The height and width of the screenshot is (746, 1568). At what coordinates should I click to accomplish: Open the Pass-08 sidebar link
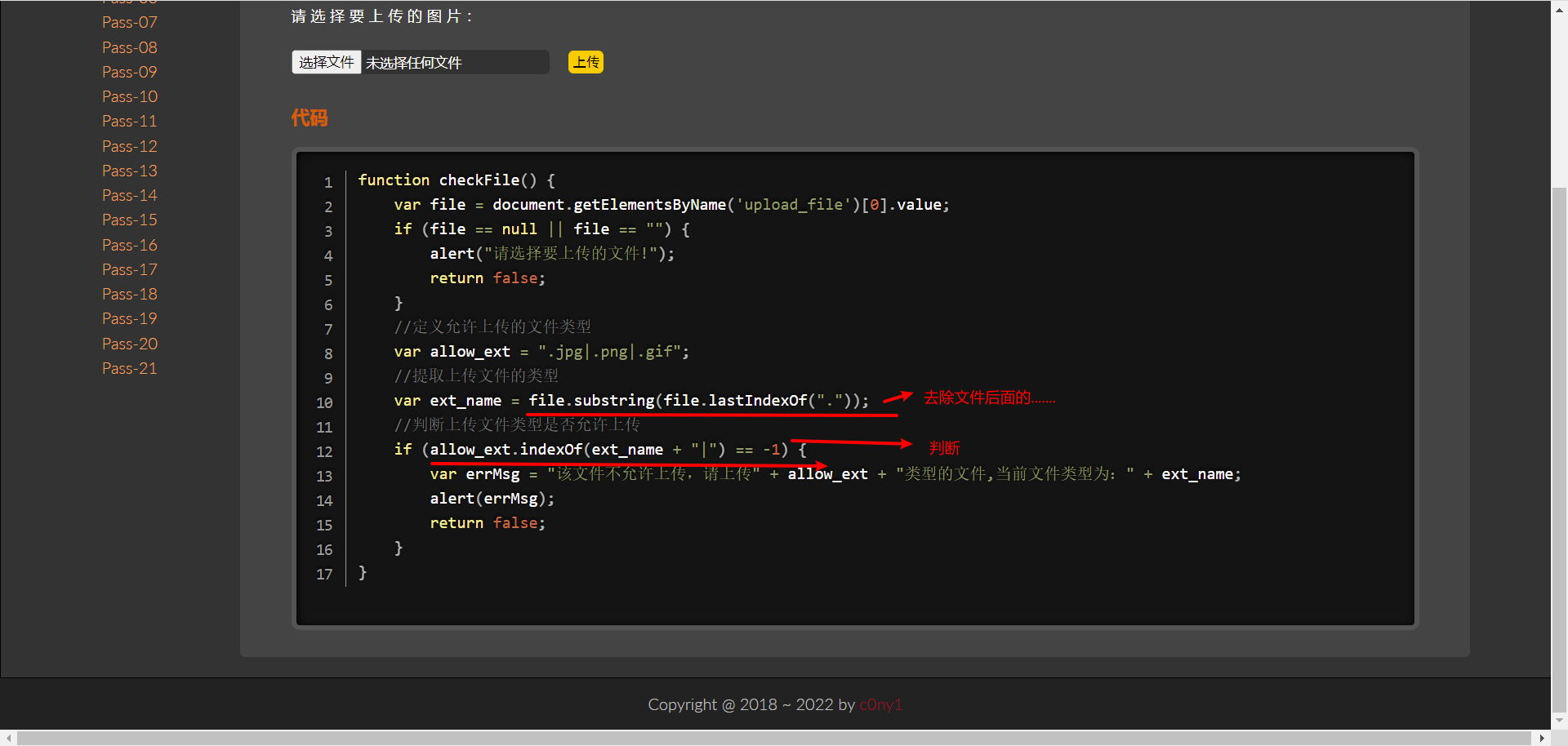coord(129,47)
